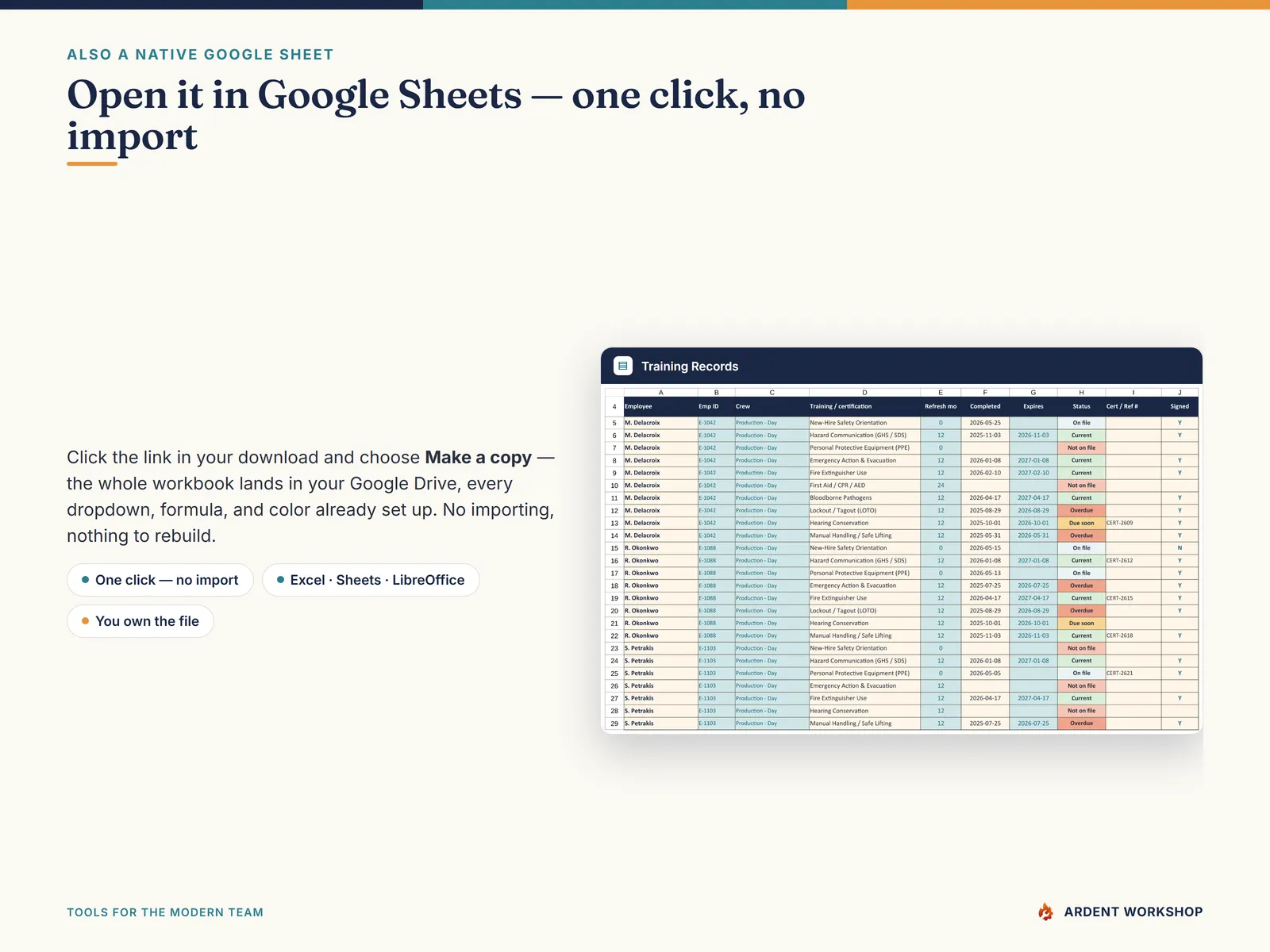Select the CERT-2618 cell
Screen dimensions: 1270x952
(1133, 635)
